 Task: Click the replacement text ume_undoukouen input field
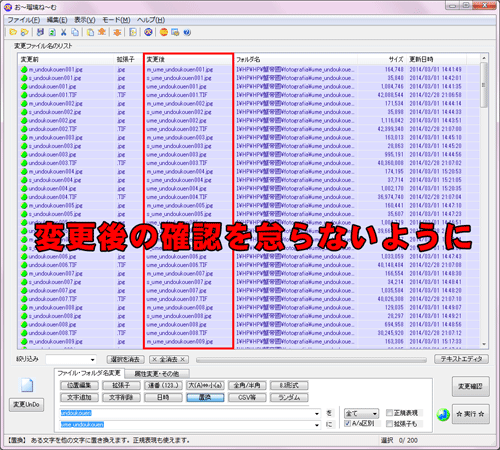point(187,425)
